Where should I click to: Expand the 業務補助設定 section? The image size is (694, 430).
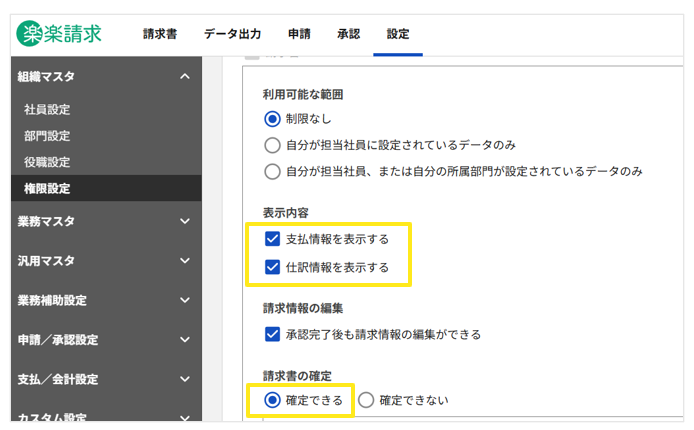(x=184, y=300)
